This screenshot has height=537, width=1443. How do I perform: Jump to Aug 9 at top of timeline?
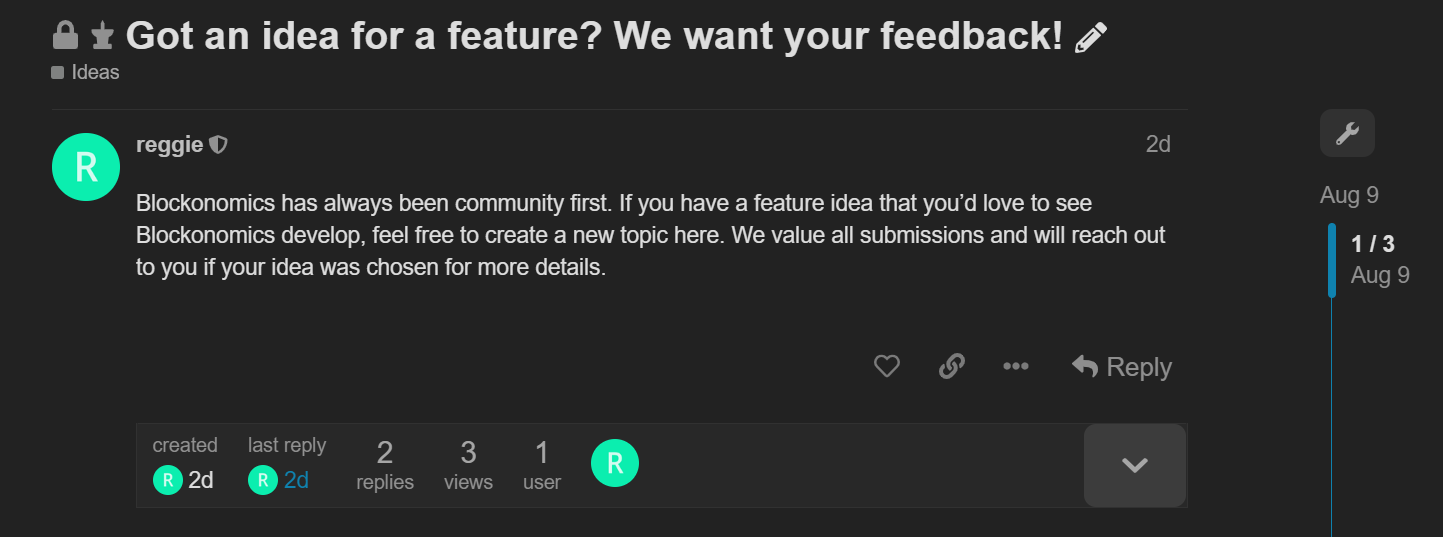pos(1349,195)
